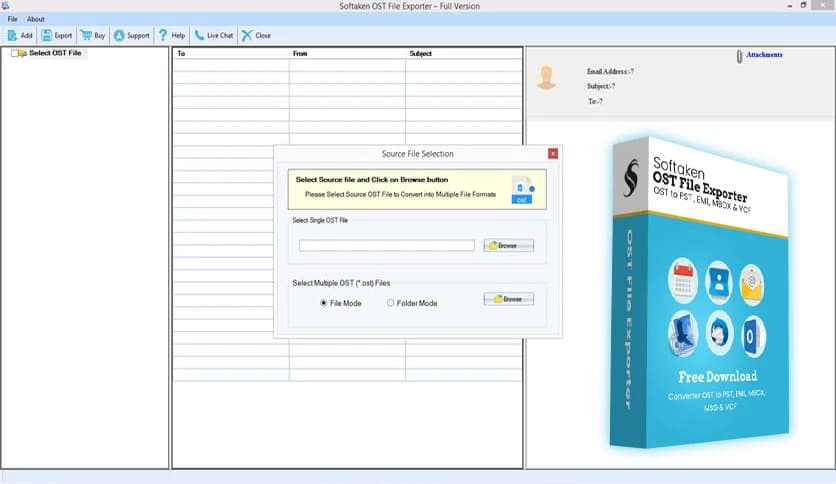
Task: Click the Close toolbar button
Action: (x=256, y=35)
